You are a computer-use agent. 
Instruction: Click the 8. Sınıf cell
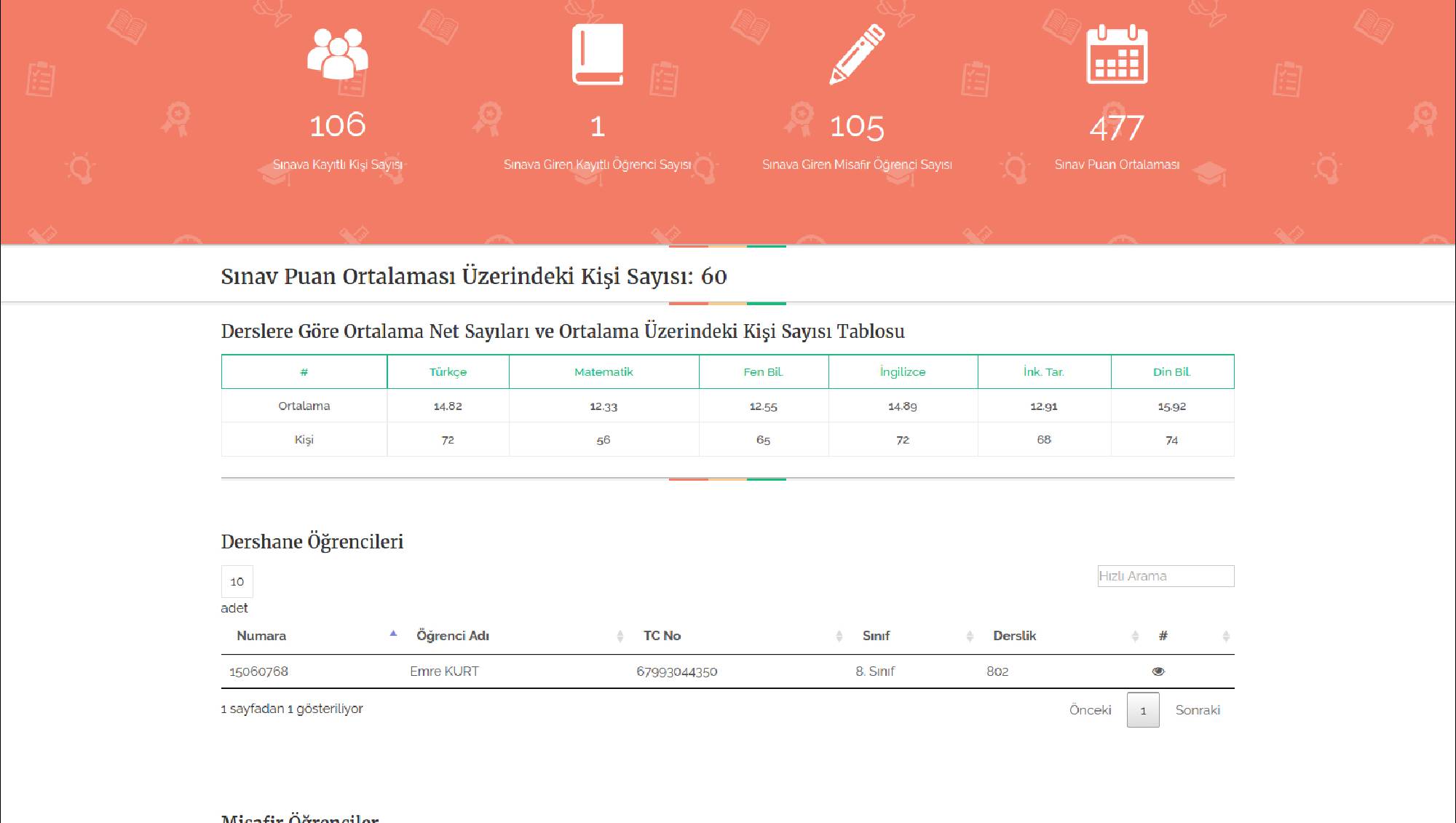point(875,672)
